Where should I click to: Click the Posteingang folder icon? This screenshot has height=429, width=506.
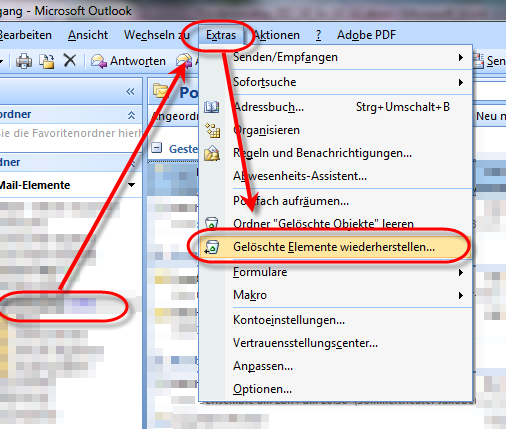tap(161, 91)
